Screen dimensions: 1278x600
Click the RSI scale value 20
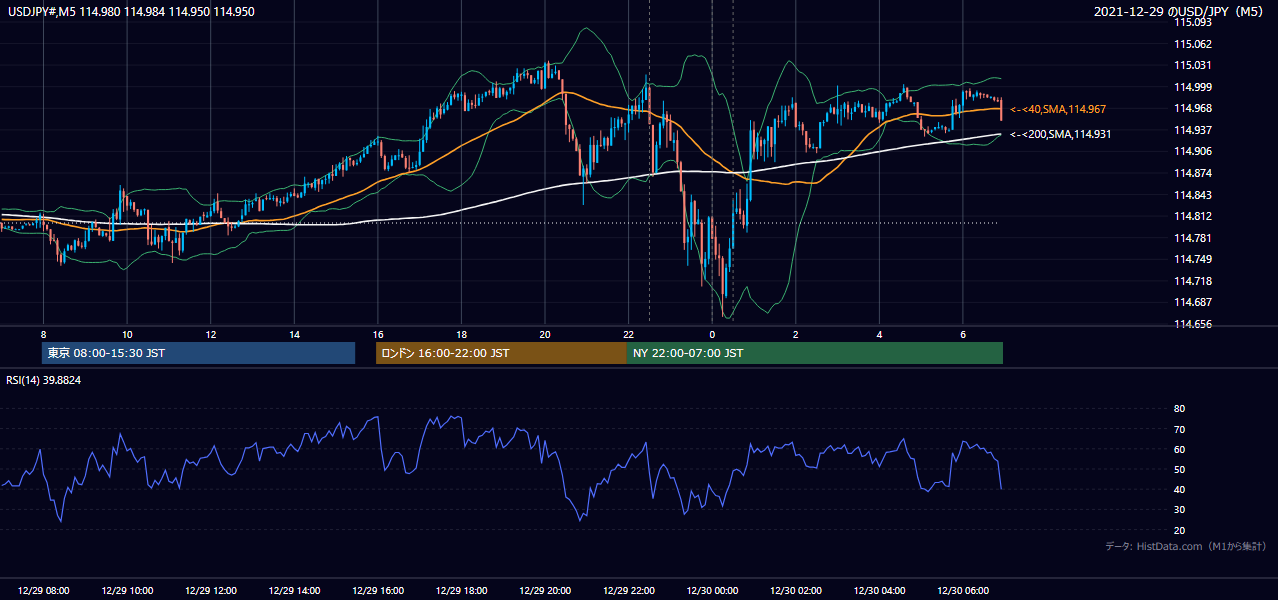1180,530
